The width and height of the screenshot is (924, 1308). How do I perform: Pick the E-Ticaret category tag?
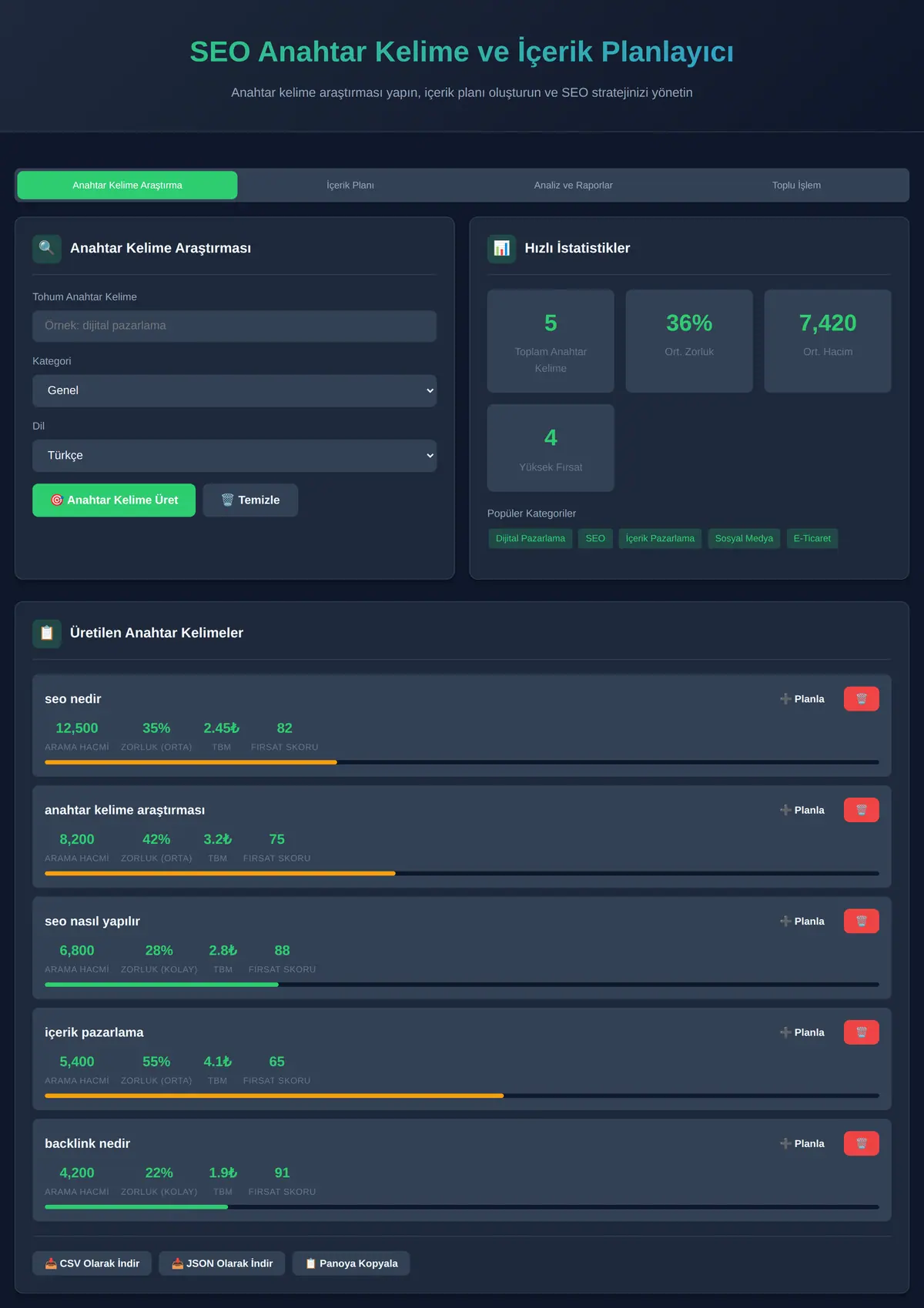click(x=812, y=538)
